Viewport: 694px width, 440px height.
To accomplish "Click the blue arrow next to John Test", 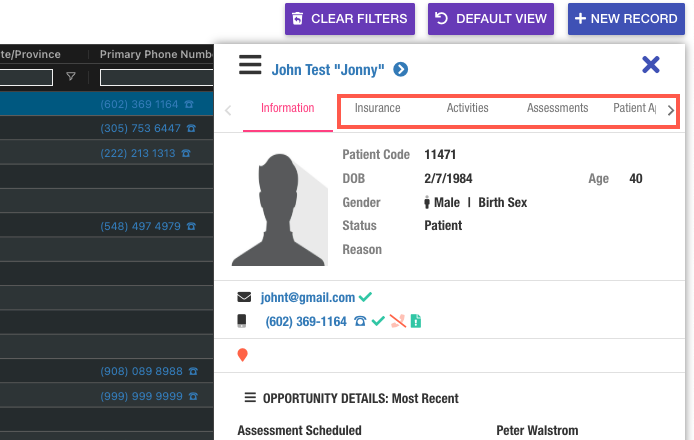I will coord(400,69).
